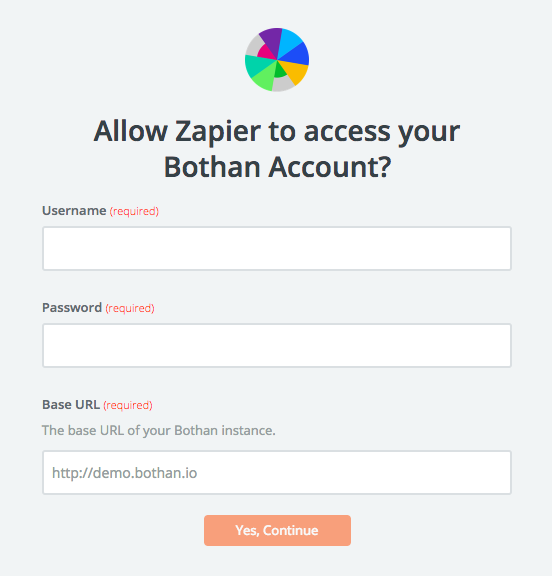Click the Password field label
This screenshot has height=576, width=552.
pyautogui.click(x=72, y=307)
